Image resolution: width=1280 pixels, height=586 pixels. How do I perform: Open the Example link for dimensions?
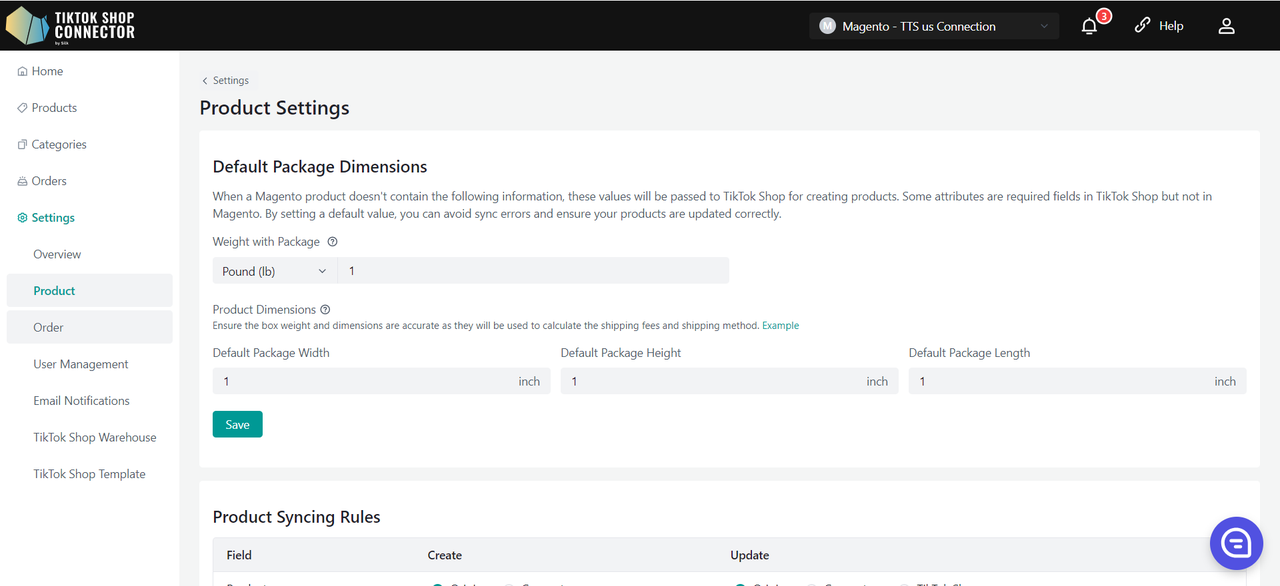coord(780,326)
